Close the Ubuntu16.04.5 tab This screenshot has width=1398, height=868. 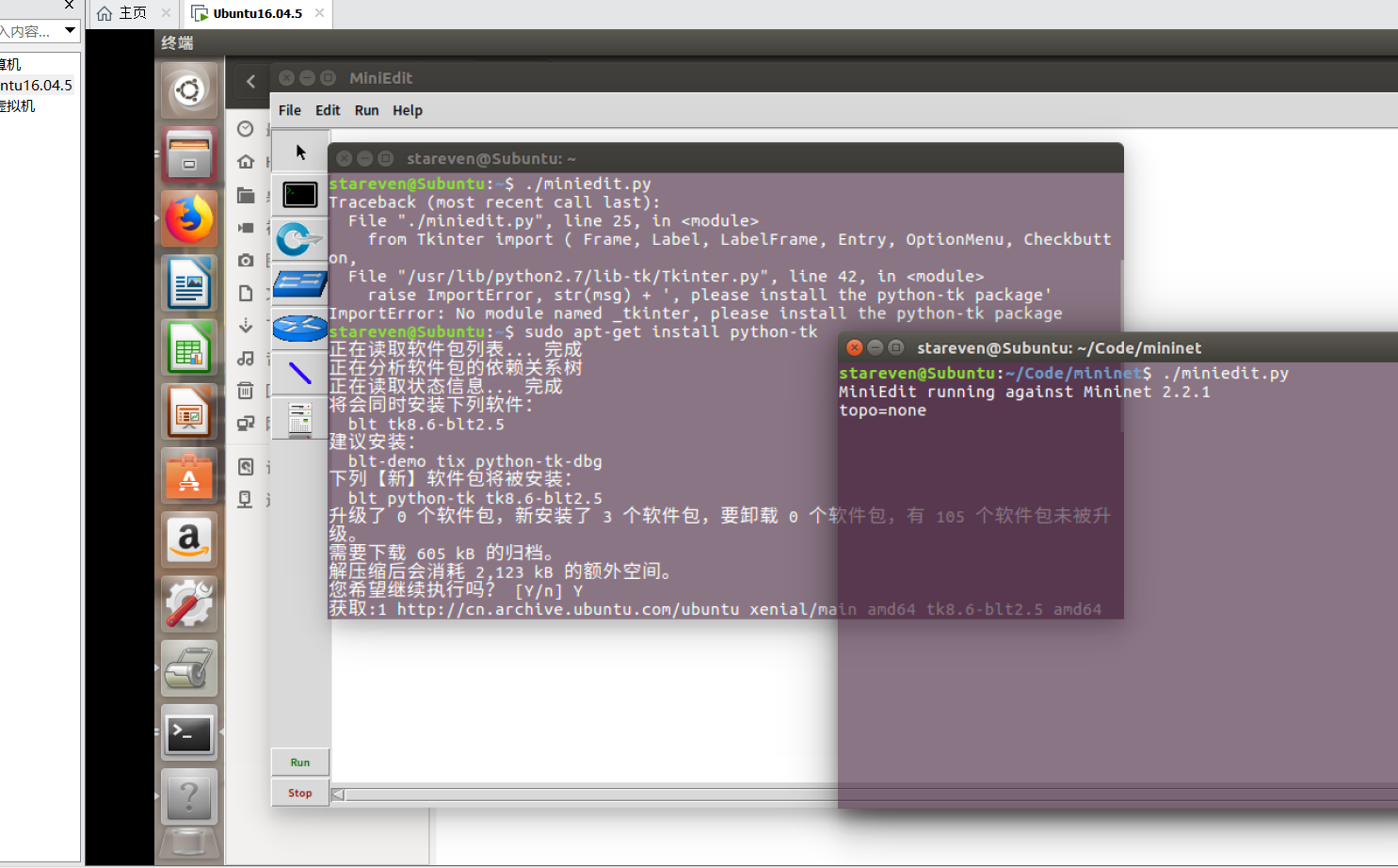click(320, 13)
